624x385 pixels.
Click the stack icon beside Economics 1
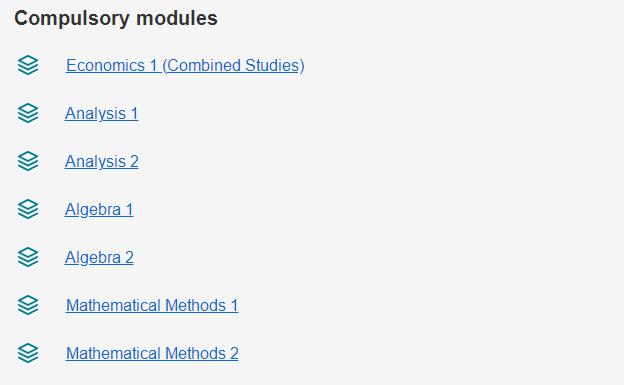28,65
